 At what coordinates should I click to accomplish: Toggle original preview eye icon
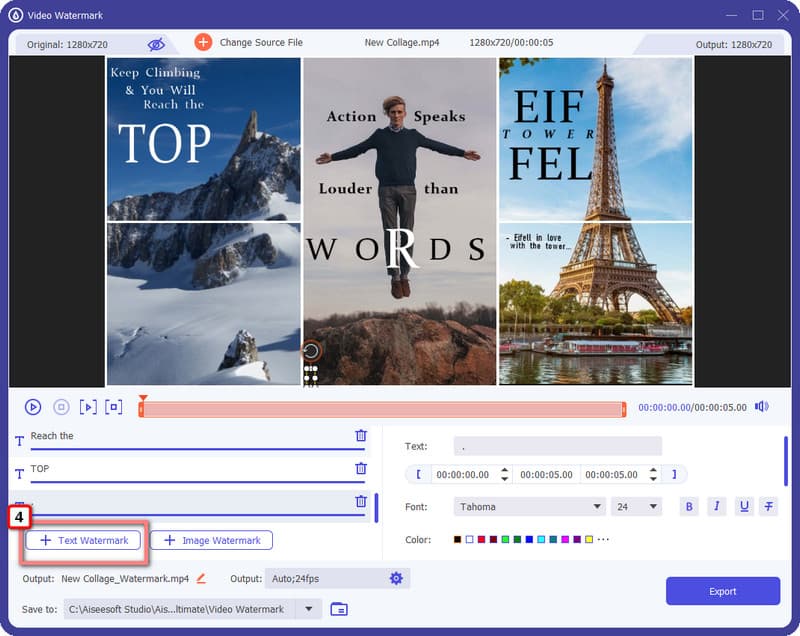[x=156, y=44]
